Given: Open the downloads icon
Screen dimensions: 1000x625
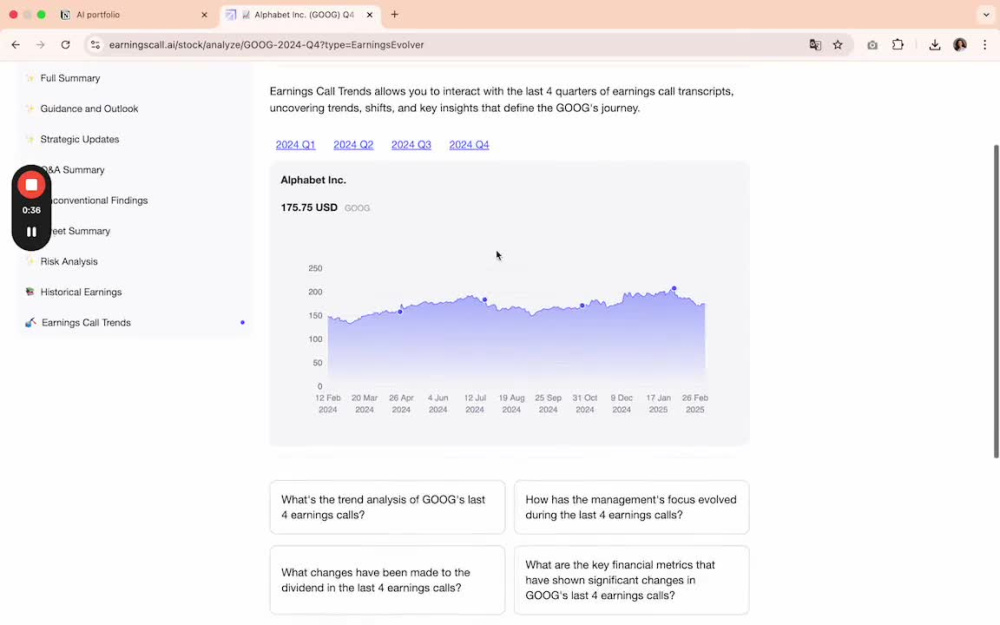Looking at the screenshot, I should pos(934,45).
